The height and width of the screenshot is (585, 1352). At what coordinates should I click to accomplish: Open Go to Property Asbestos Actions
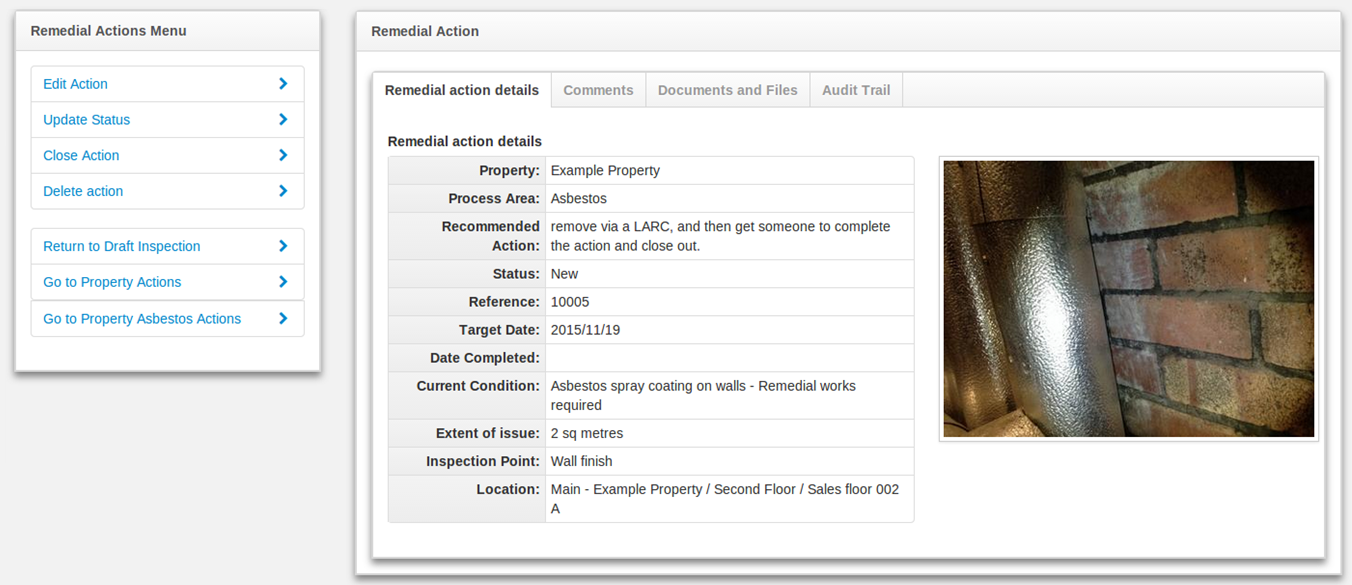point(142,319)
